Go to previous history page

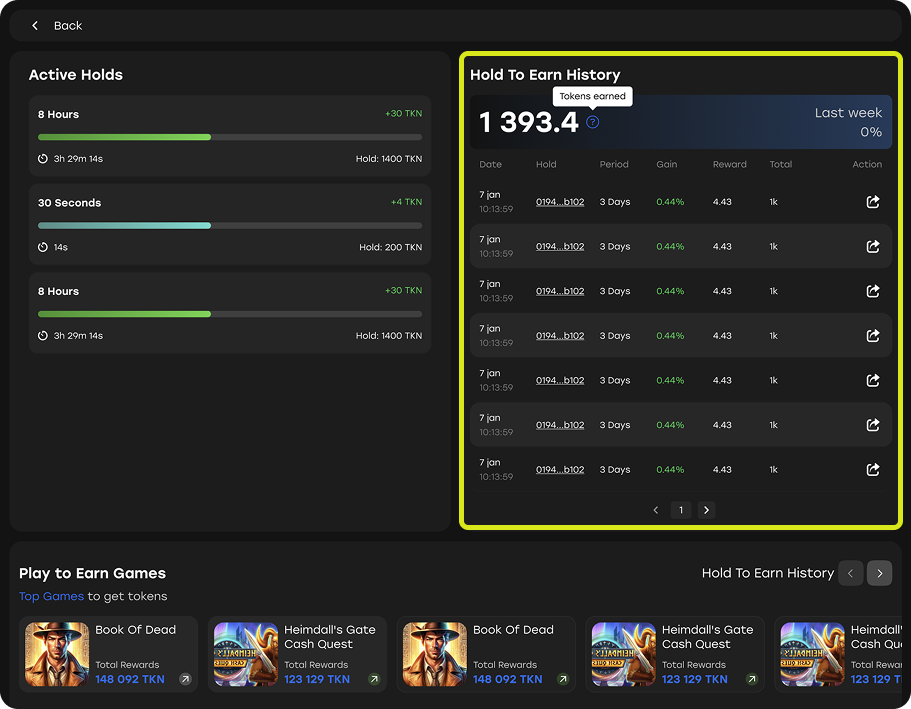pos(656,510)
